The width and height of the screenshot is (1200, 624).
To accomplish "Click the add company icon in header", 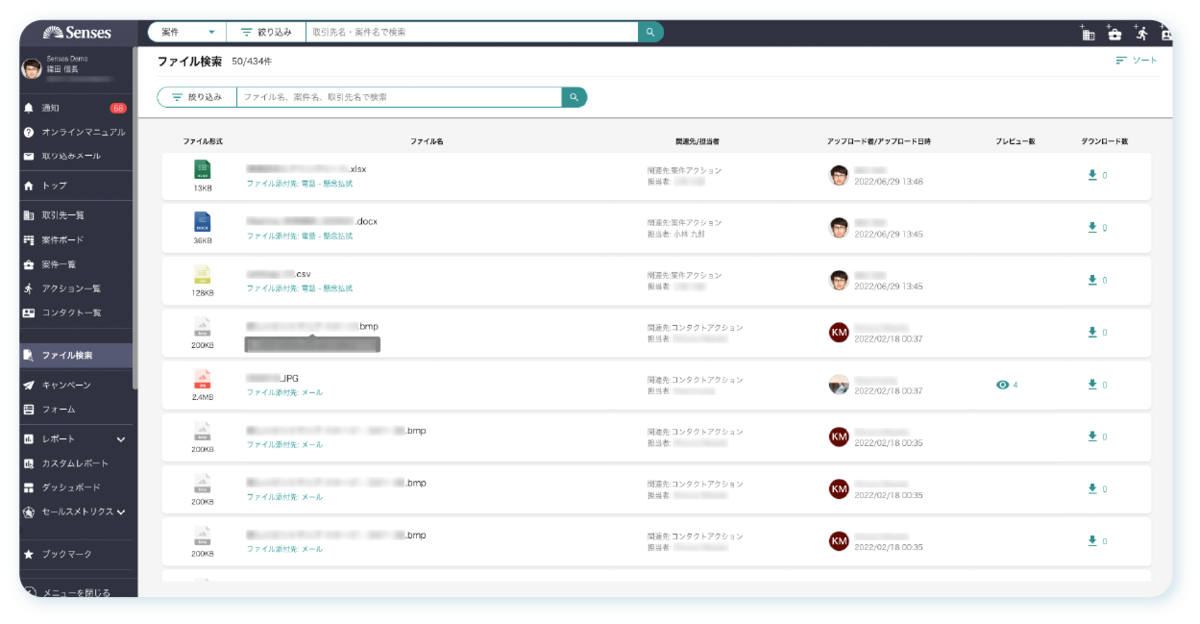I will click(1089, 34).
